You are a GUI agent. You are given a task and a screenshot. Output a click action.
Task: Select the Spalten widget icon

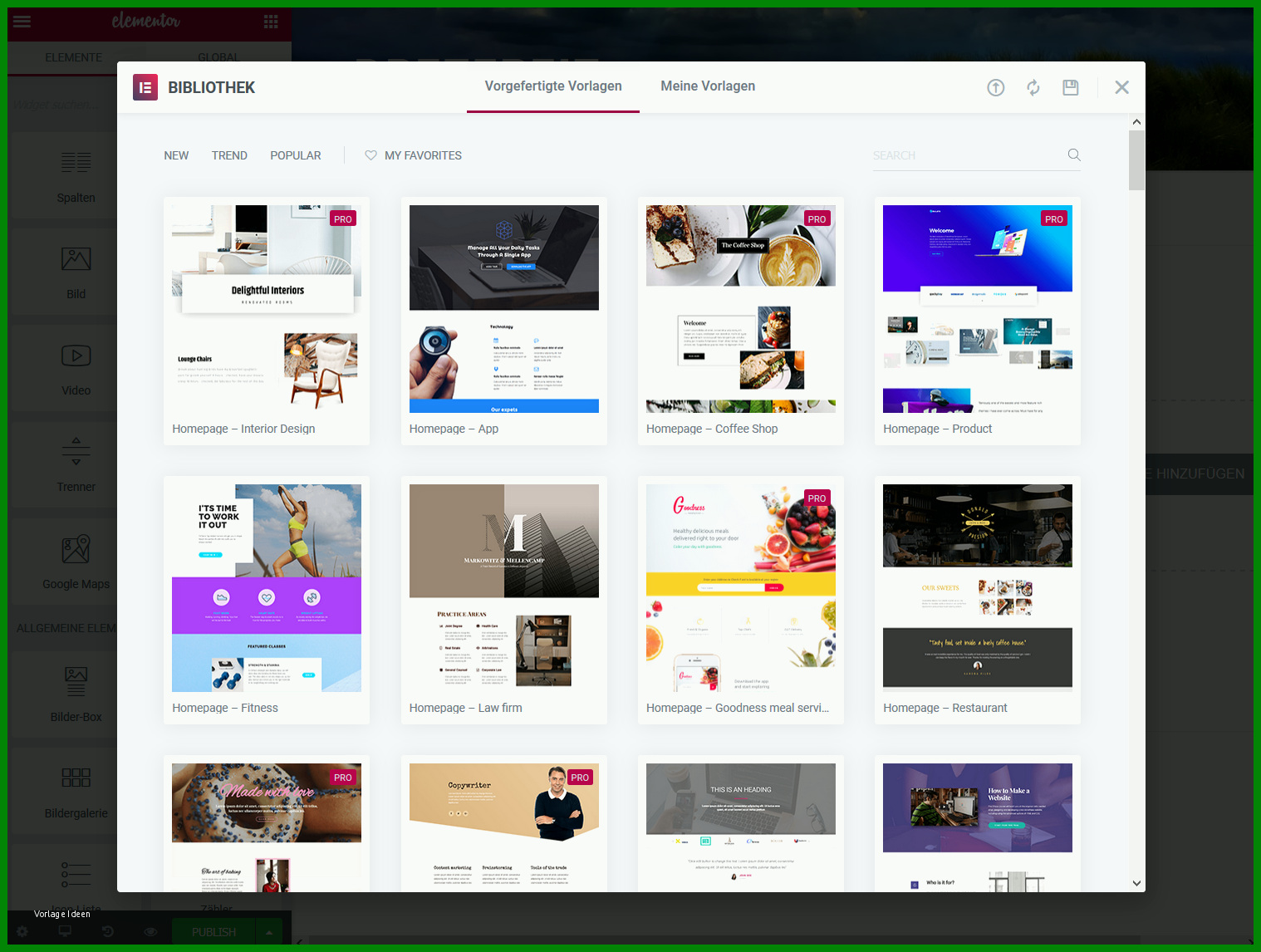(x=76, y=163)
